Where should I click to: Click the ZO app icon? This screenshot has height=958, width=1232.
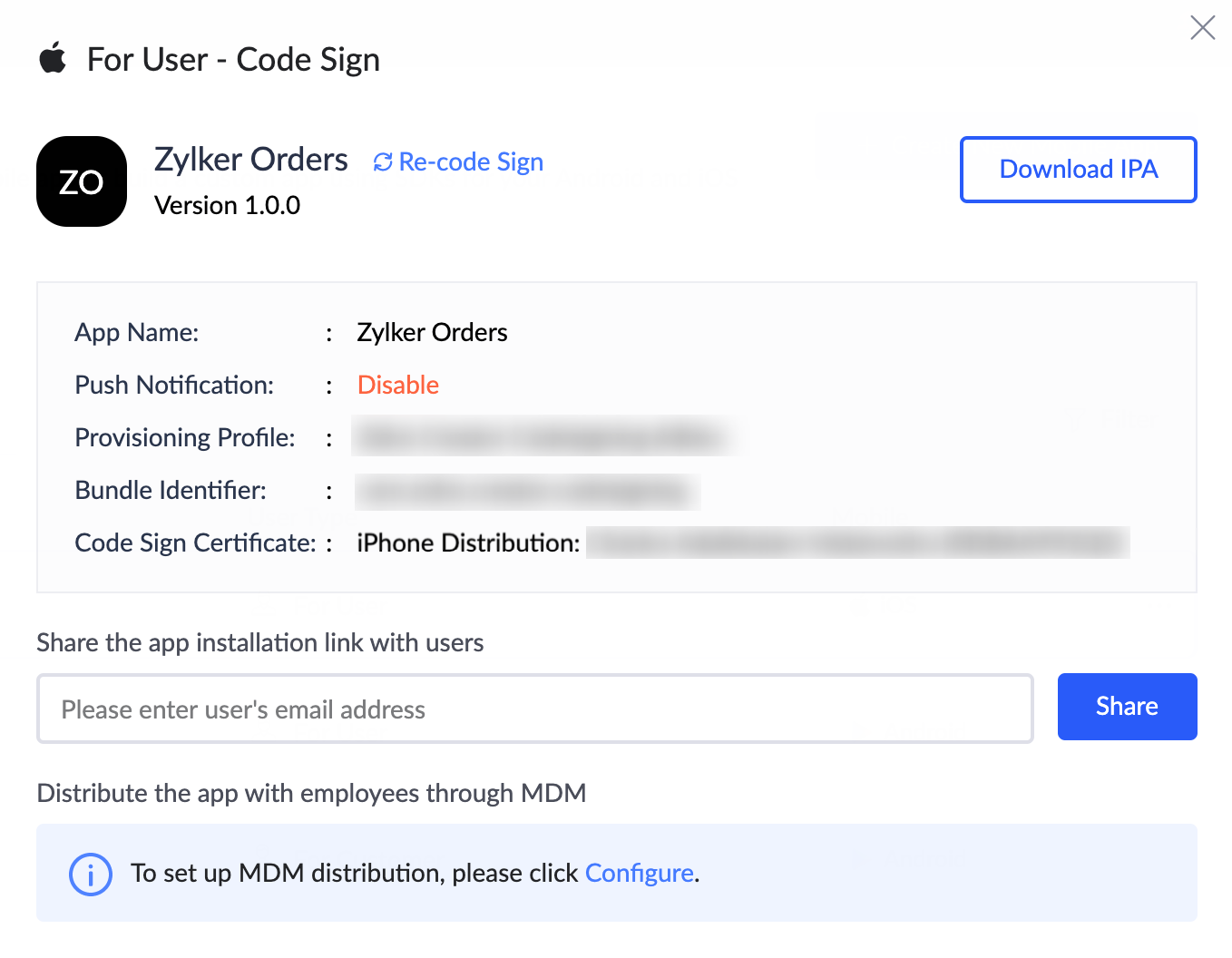pyautogui.click(x=82, y=181)
